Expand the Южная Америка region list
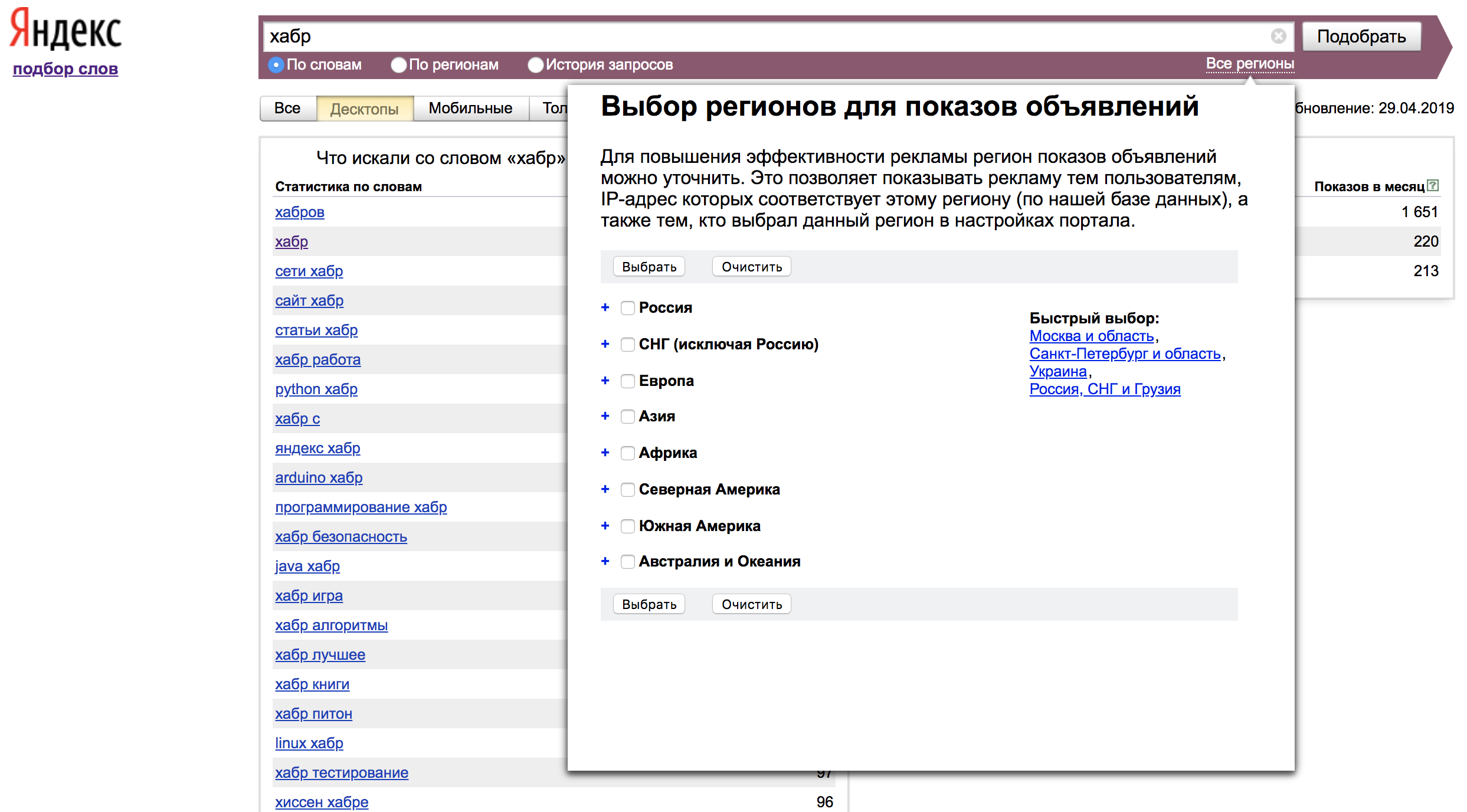 point(605,526)
